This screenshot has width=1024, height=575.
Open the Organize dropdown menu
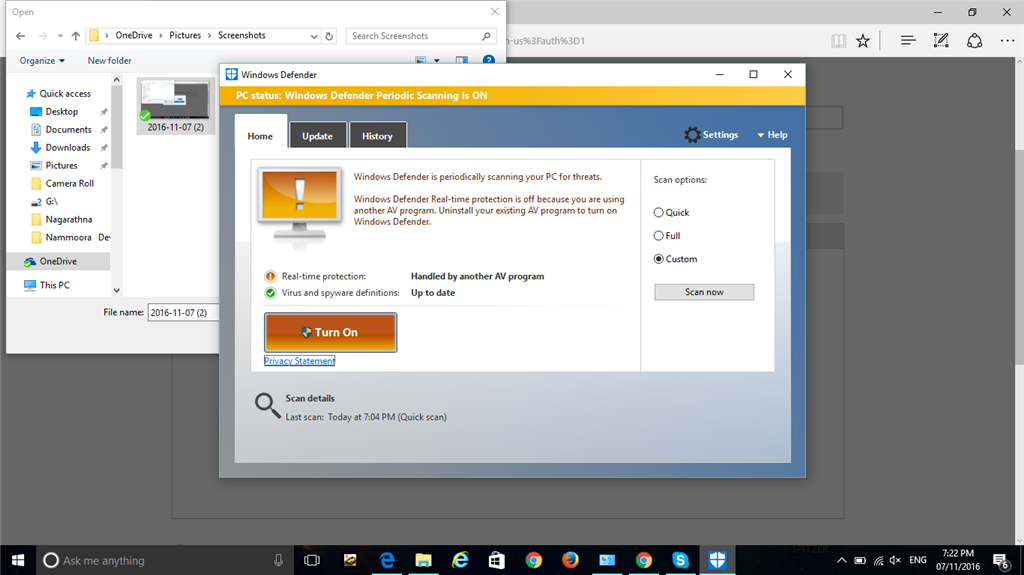pos(42,61)
